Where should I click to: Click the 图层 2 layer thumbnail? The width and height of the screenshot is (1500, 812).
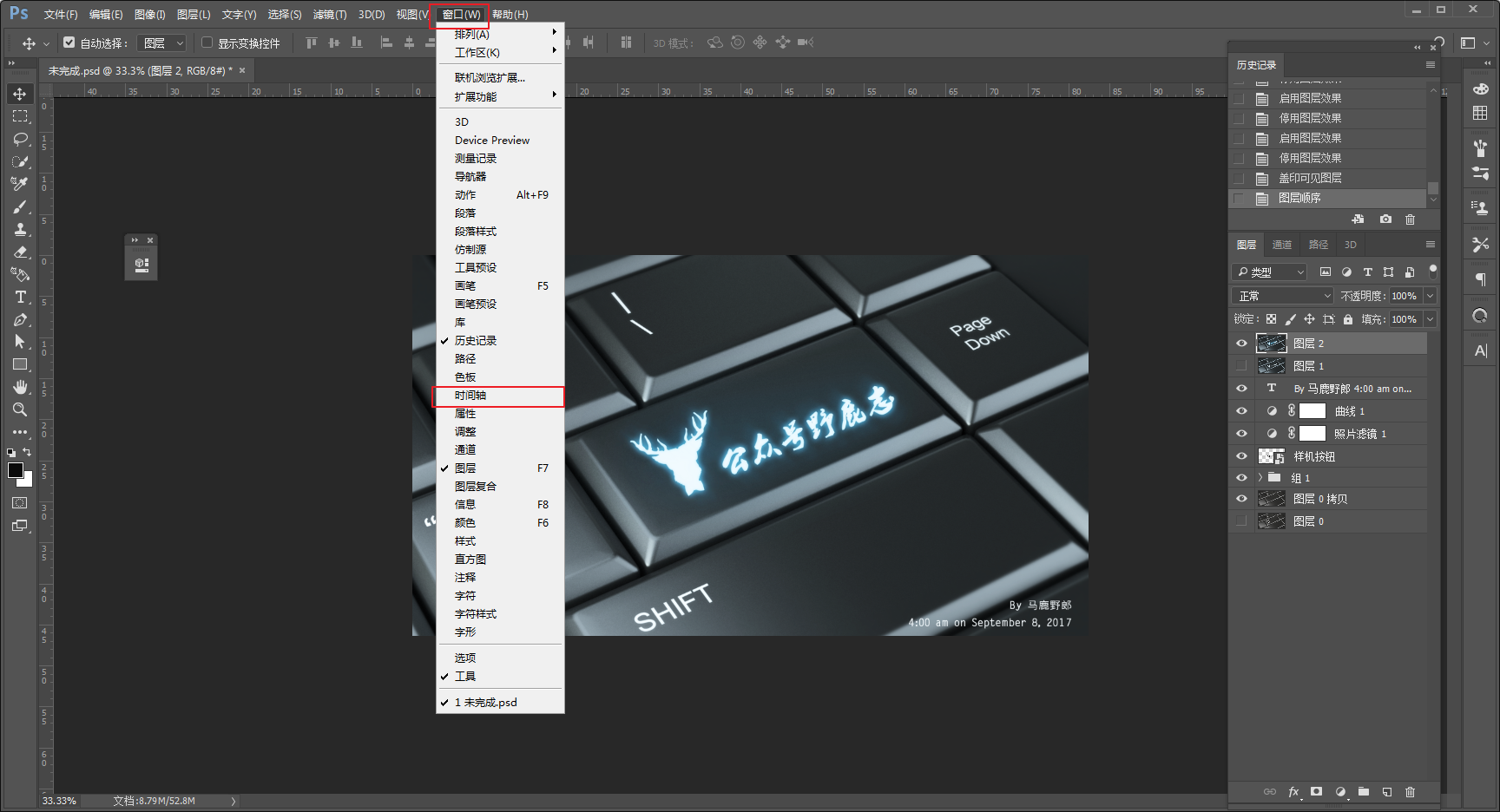[1272, 344]
